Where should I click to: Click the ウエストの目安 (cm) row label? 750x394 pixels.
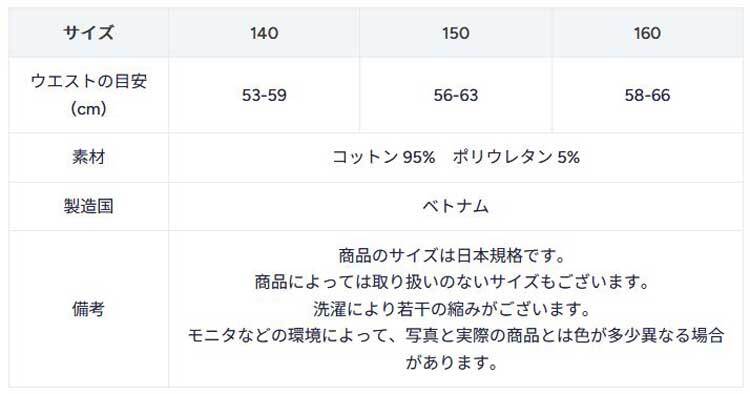pyautogui.click(x=88, y=95)
